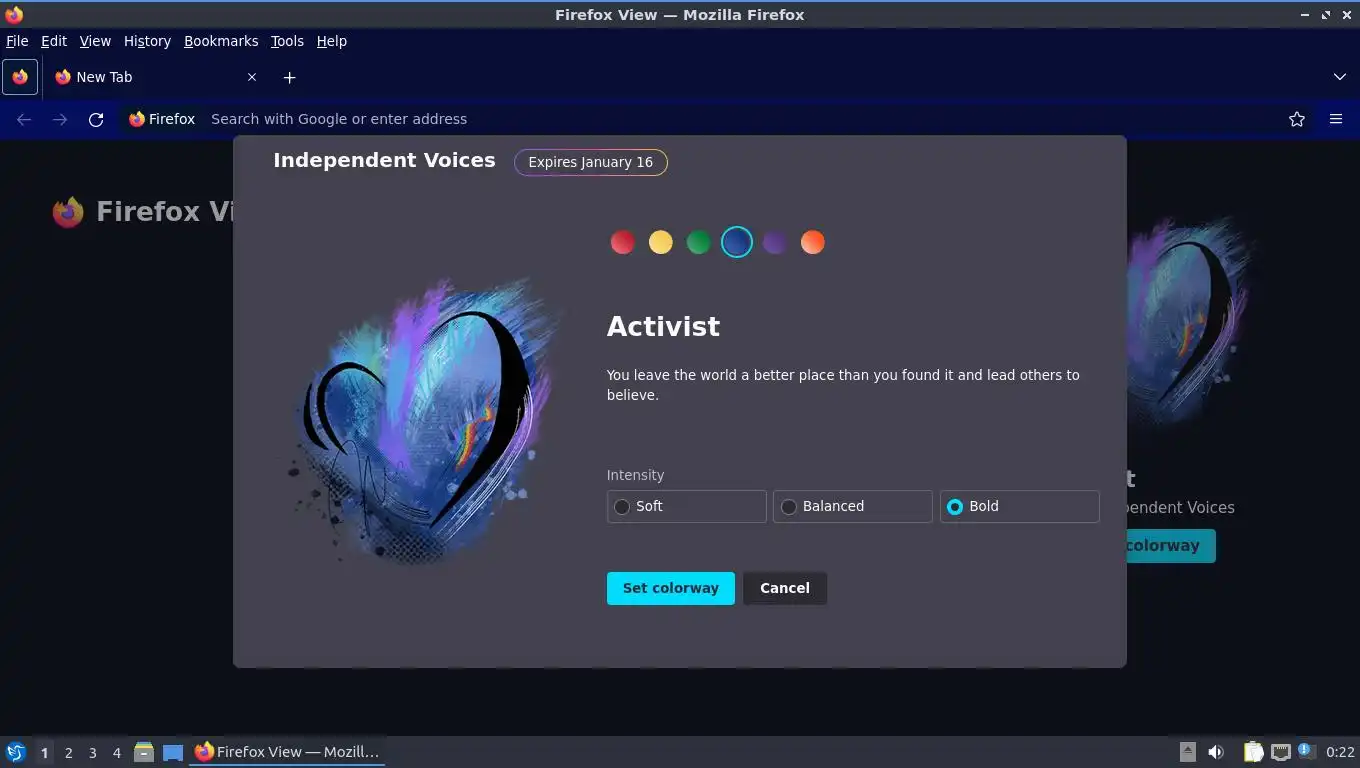Open the Help menu
The image size is (1360, 768).
point(332,41)
